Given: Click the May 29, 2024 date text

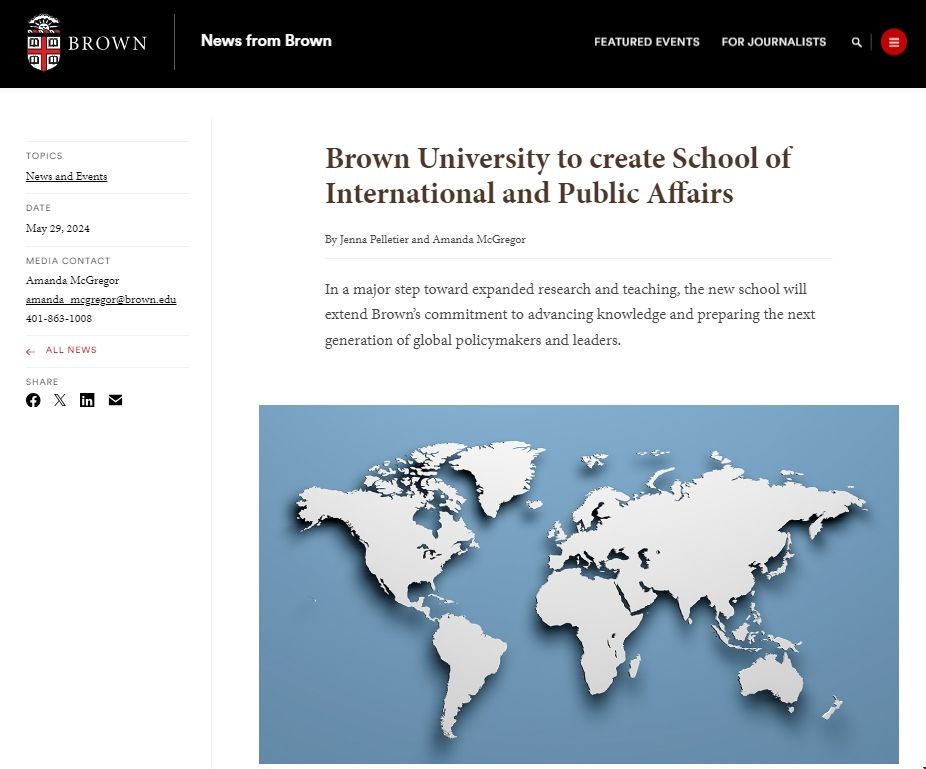Looking at the screenshot, I should 58,228.
